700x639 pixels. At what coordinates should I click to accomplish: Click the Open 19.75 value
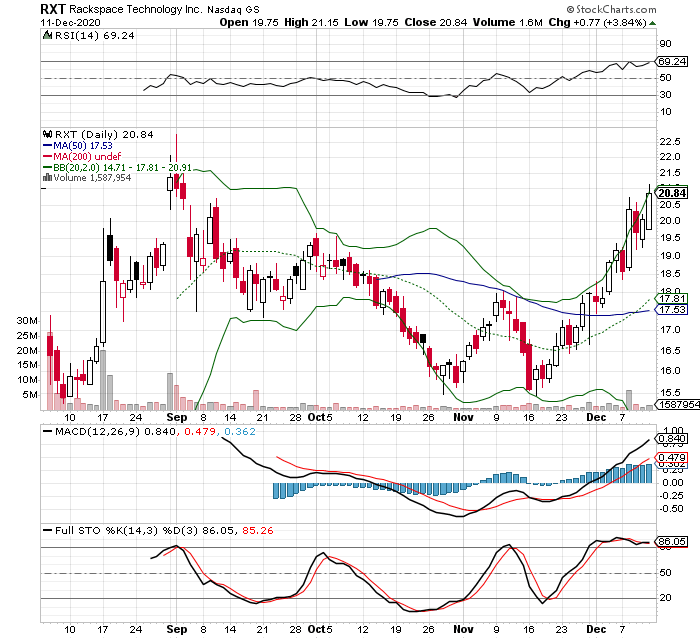pos(249,22)
